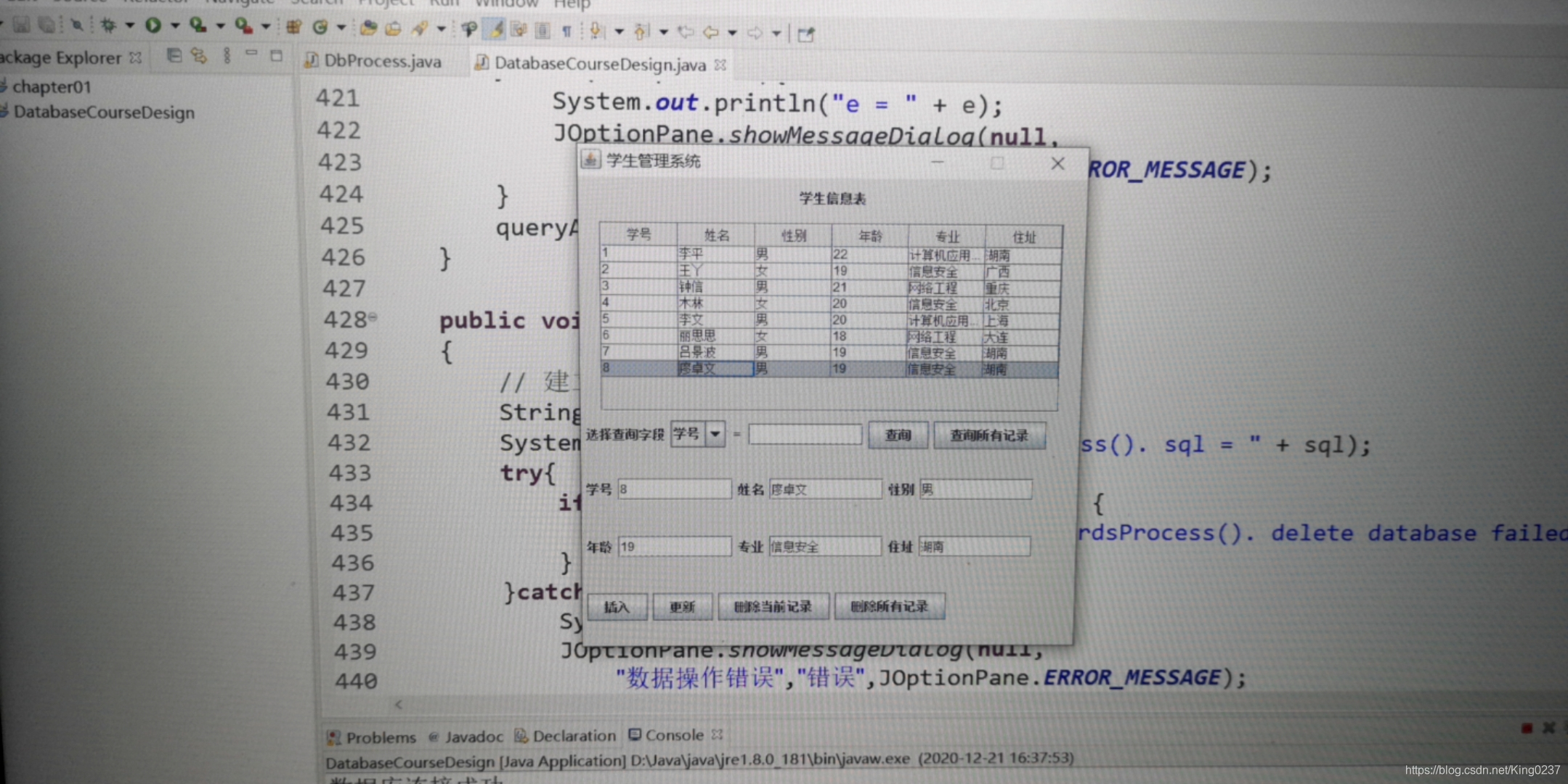1568x784 pixels.
Task: Click the 姓名 input field
Action: coord(825,489)
